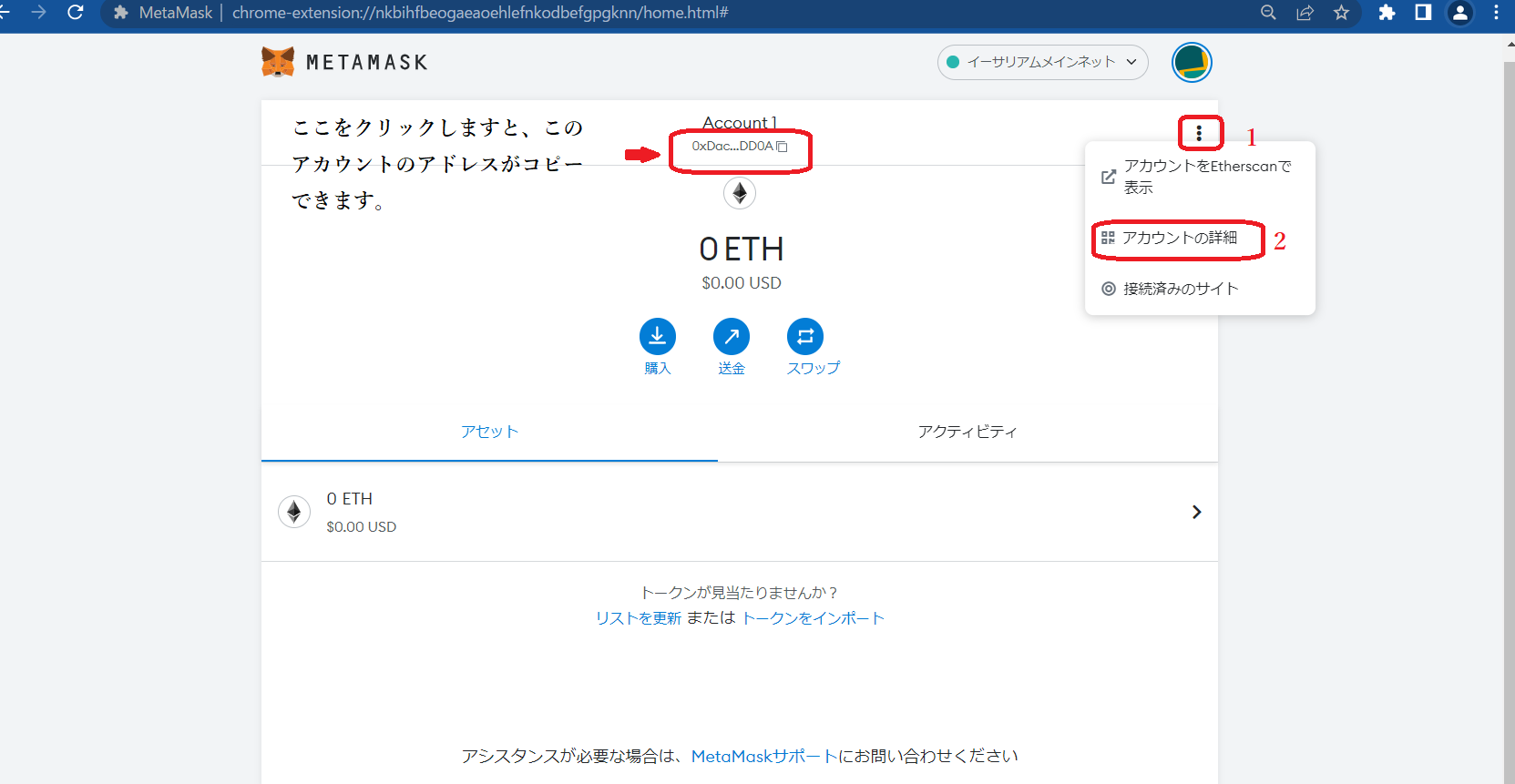The image size is (1515, 784).
Task: Click the 送金 send arrow button
Action: click(x=732, y=336)
